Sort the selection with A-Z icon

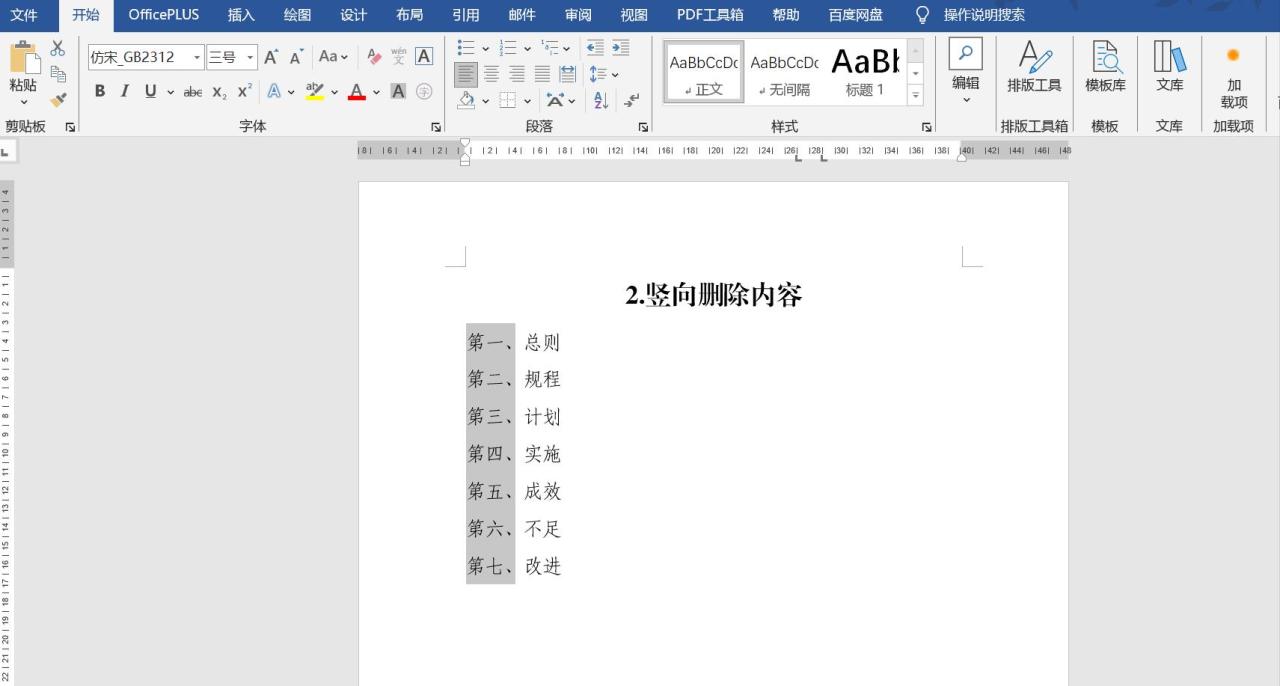point(601,100)
